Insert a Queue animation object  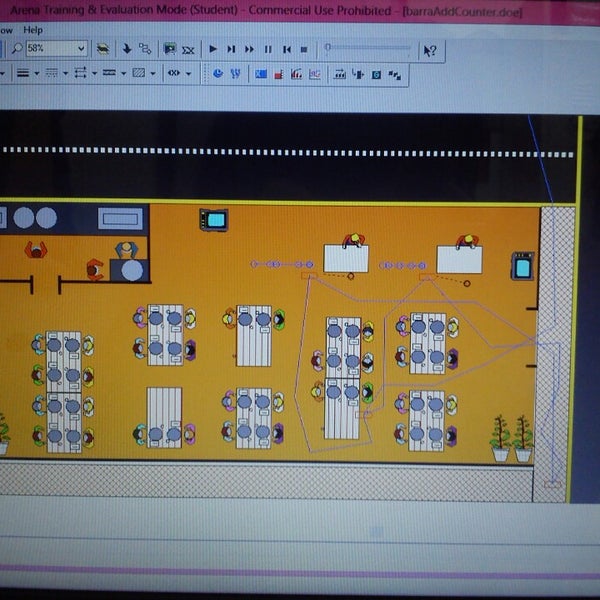pos(340,74)
